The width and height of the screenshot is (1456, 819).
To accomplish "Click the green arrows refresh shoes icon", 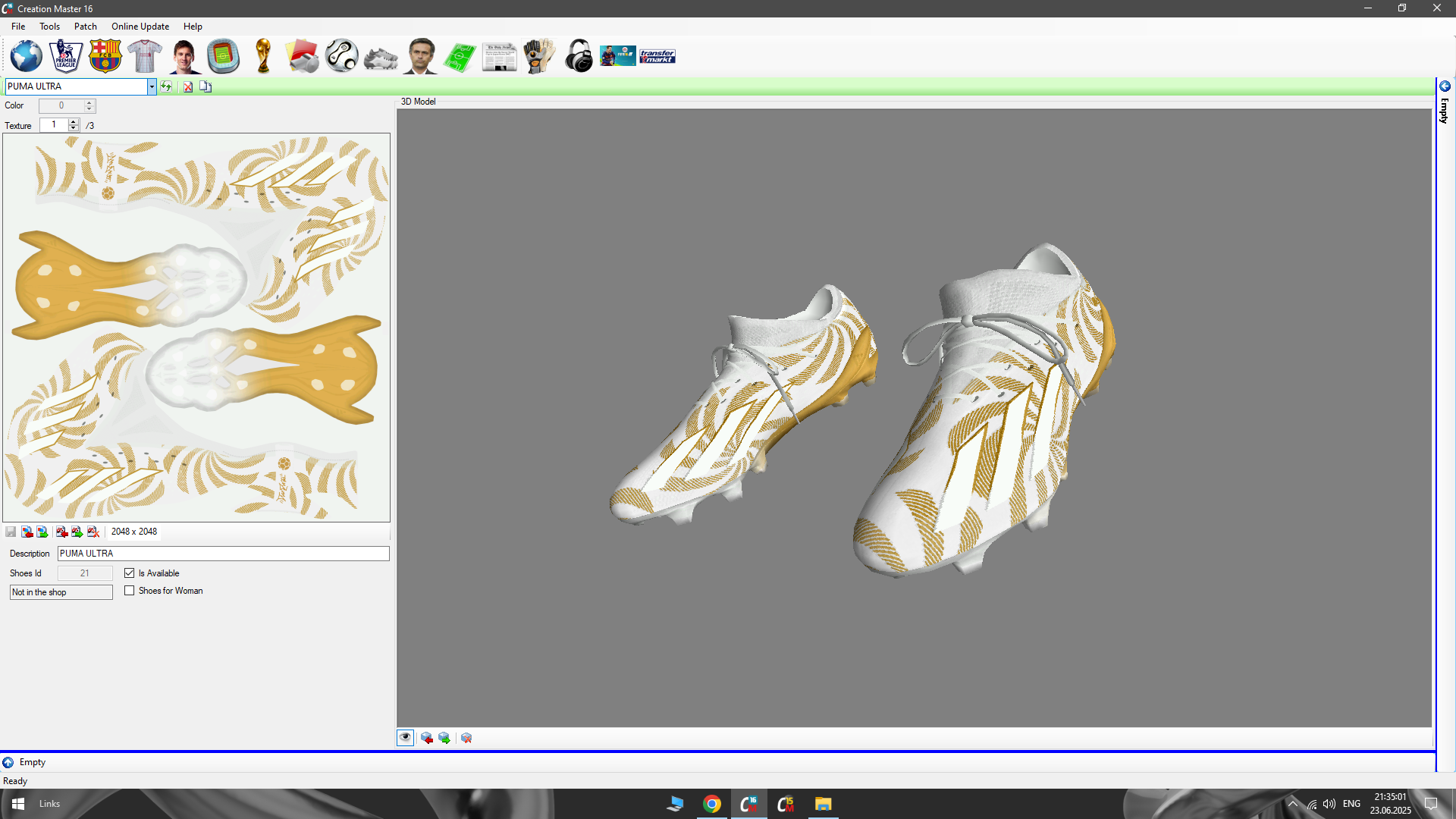I will 166,86.
